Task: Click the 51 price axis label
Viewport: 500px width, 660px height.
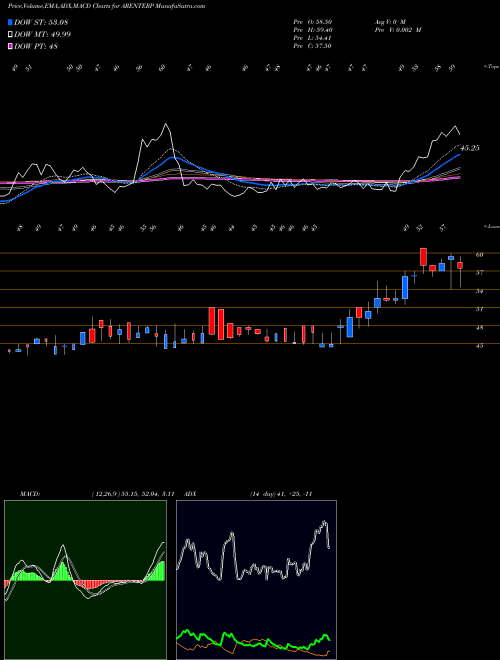Action: coord(479,309)
